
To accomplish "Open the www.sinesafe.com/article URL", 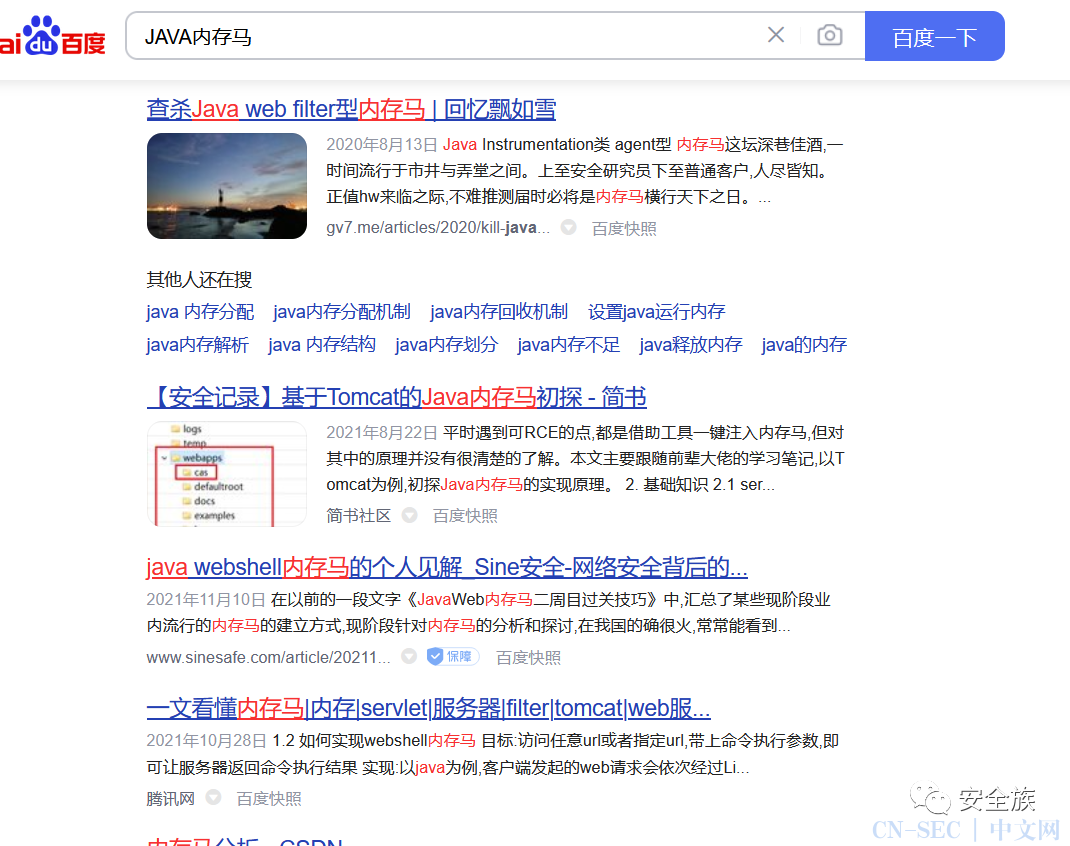I will pos(268,658).
